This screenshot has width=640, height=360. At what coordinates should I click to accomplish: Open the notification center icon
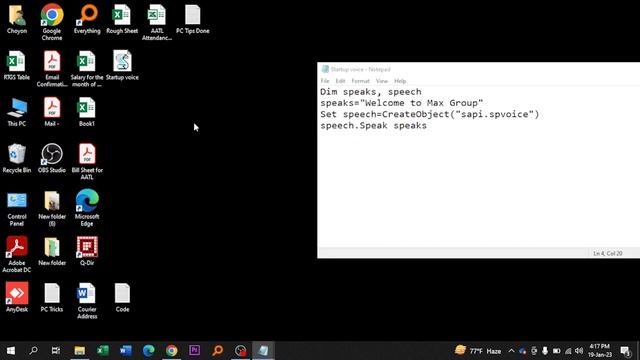625,351
